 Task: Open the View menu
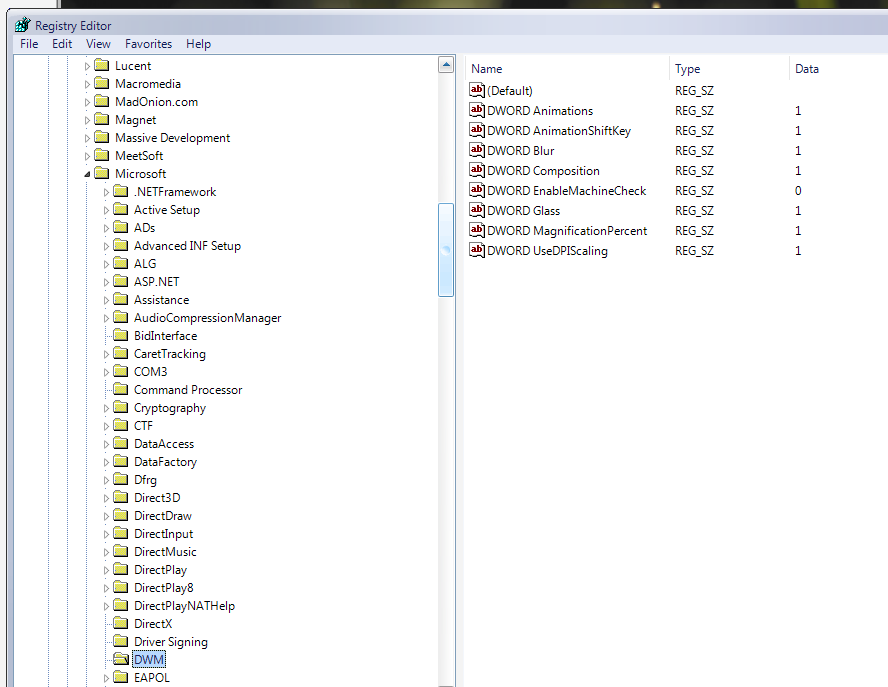[x=98, y=44]
